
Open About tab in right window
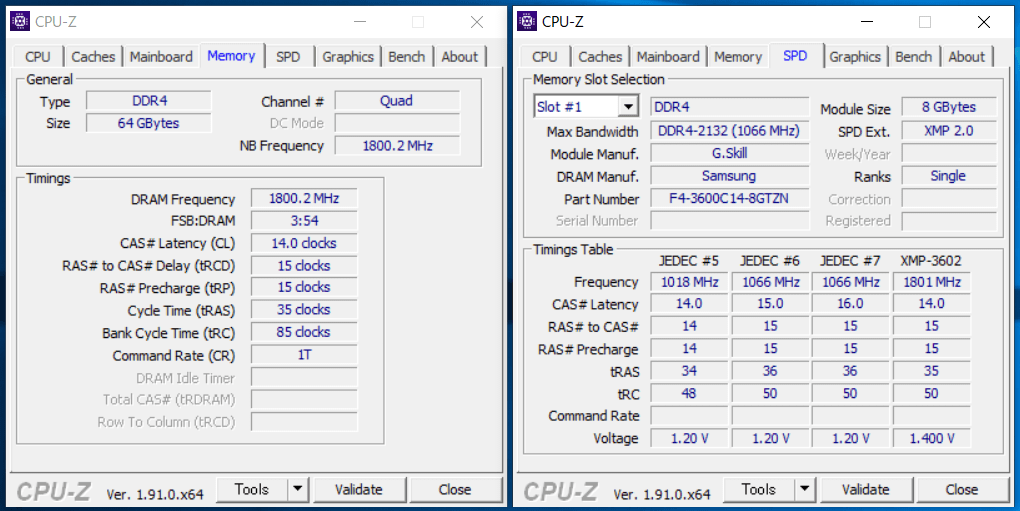967,57
